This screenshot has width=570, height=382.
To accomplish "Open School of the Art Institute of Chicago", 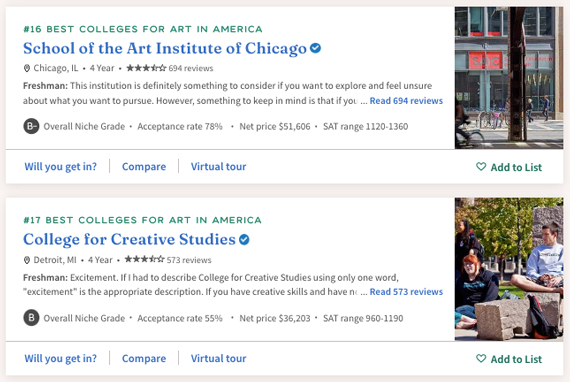I will click(x=165, y=48).
